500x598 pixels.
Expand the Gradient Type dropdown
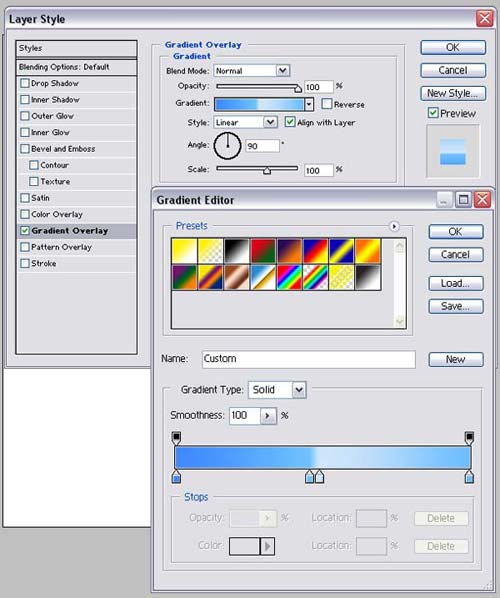277,390
